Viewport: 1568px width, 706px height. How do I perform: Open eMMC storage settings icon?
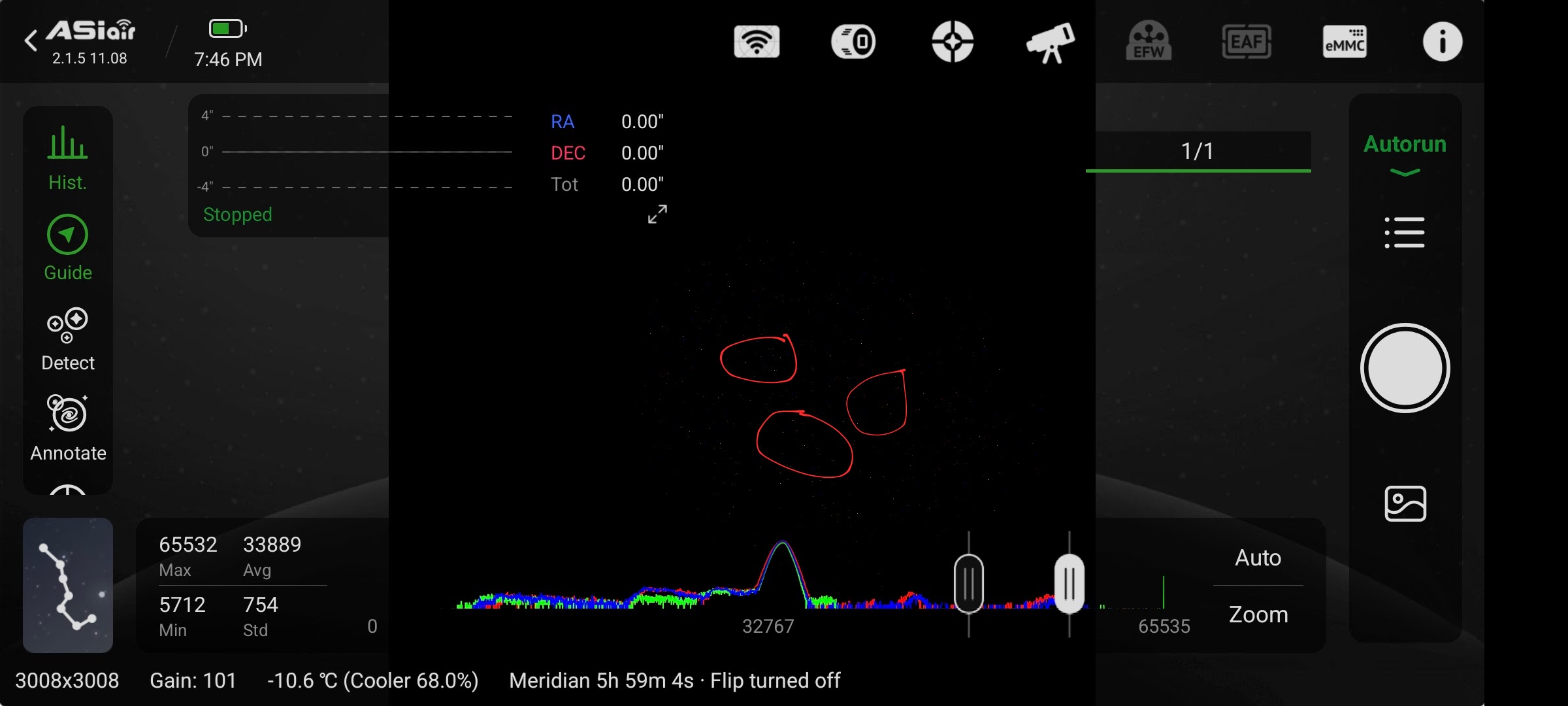[x=1345, y=42]
